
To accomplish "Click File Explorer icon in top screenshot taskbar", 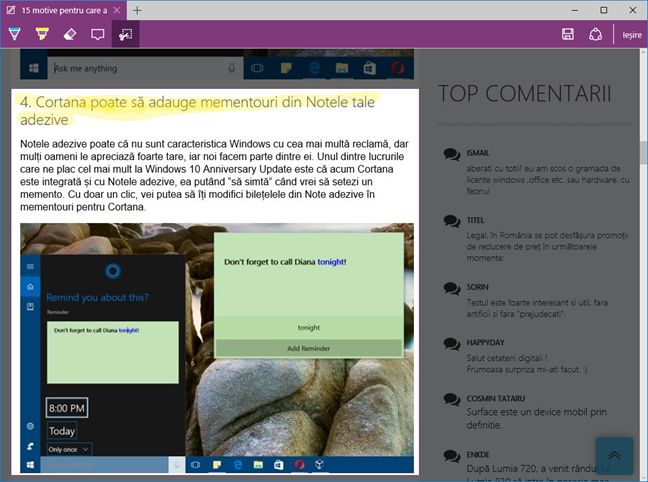I will pos(342,68).
